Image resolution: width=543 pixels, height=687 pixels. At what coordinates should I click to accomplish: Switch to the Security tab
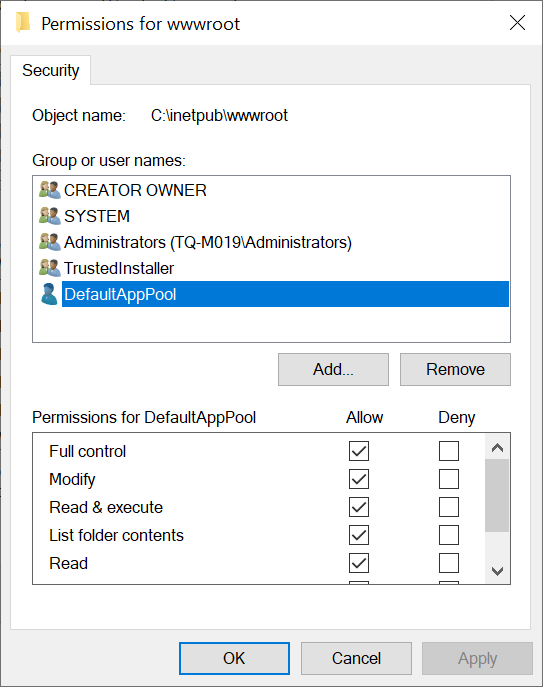(51, 70)
